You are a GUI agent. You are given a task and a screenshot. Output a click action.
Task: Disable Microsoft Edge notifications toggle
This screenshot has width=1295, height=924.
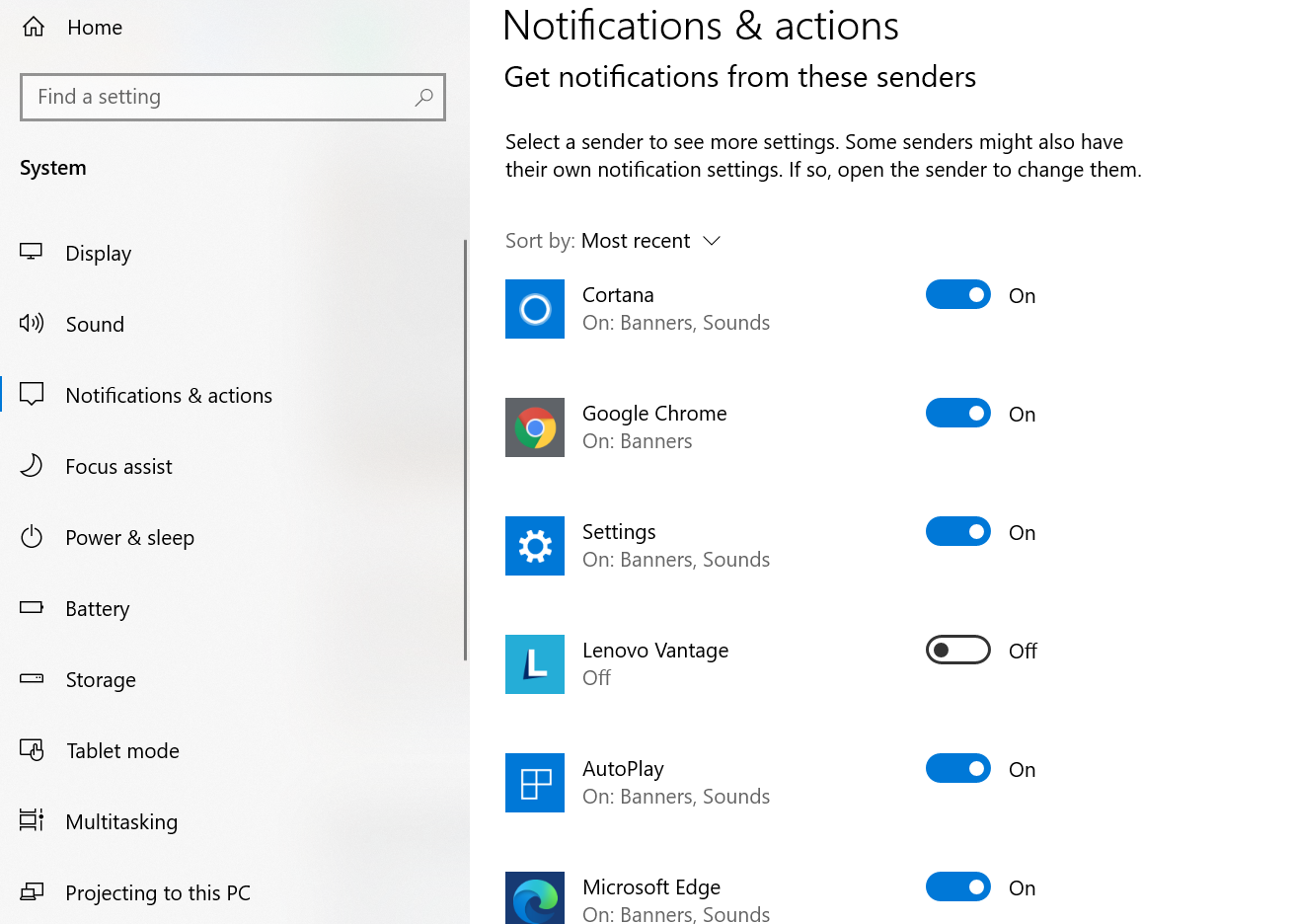tap(957, 886)
